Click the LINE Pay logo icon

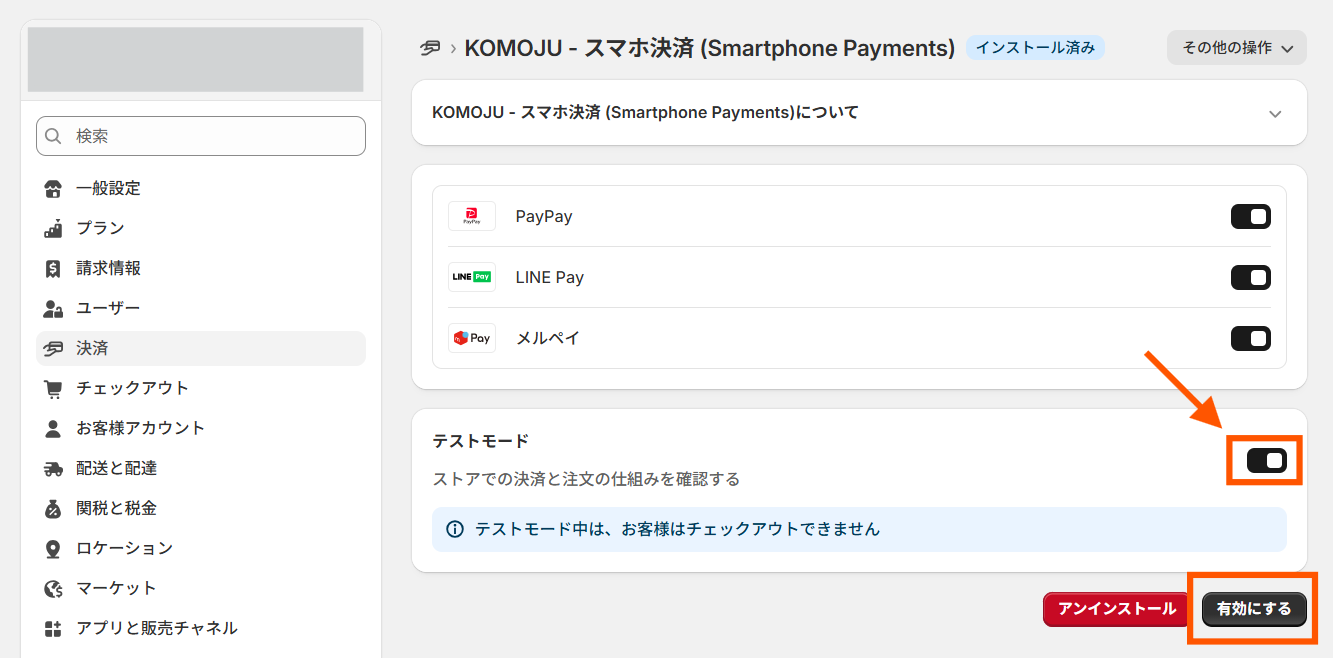[x=472, y=277]
